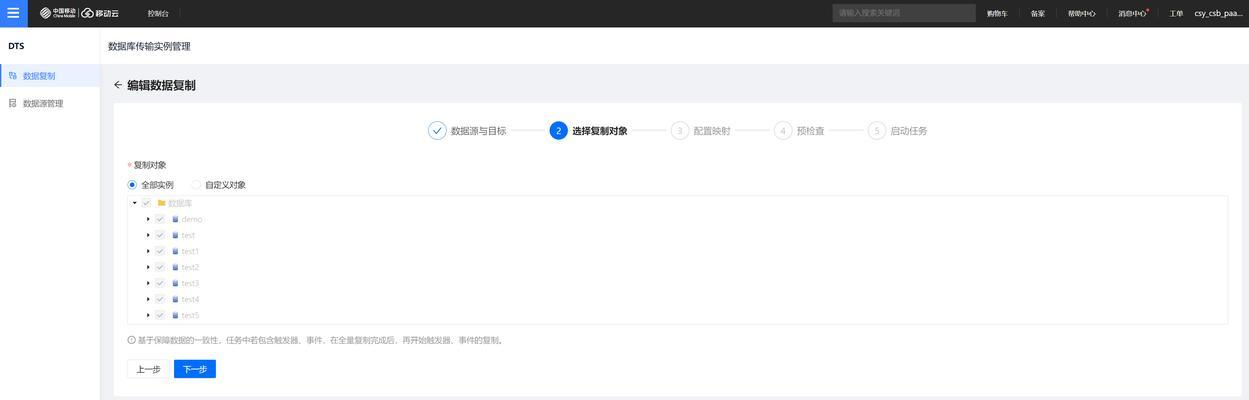Select the 自定义对象 radio button

tap(196, 185)
